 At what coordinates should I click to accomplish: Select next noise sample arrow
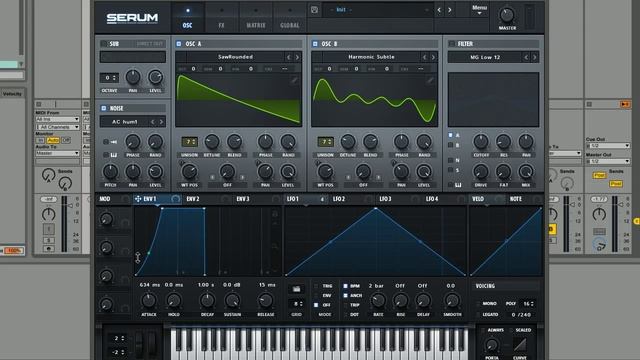[161, 122]
